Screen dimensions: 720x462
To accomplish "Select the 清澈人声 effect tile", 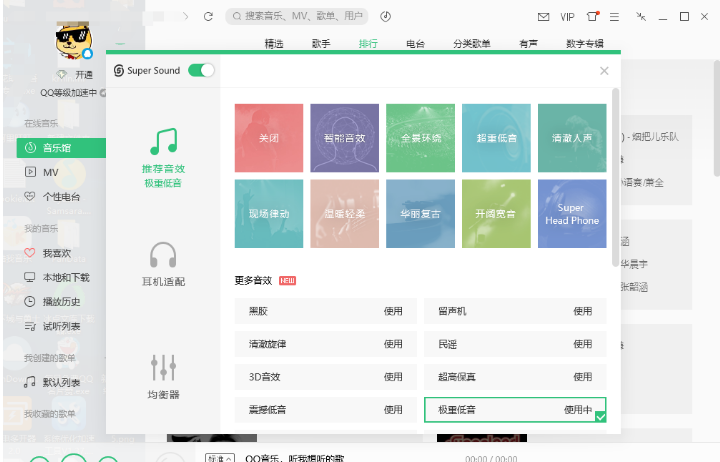I will pyautogui.click(x=572, y=138).
